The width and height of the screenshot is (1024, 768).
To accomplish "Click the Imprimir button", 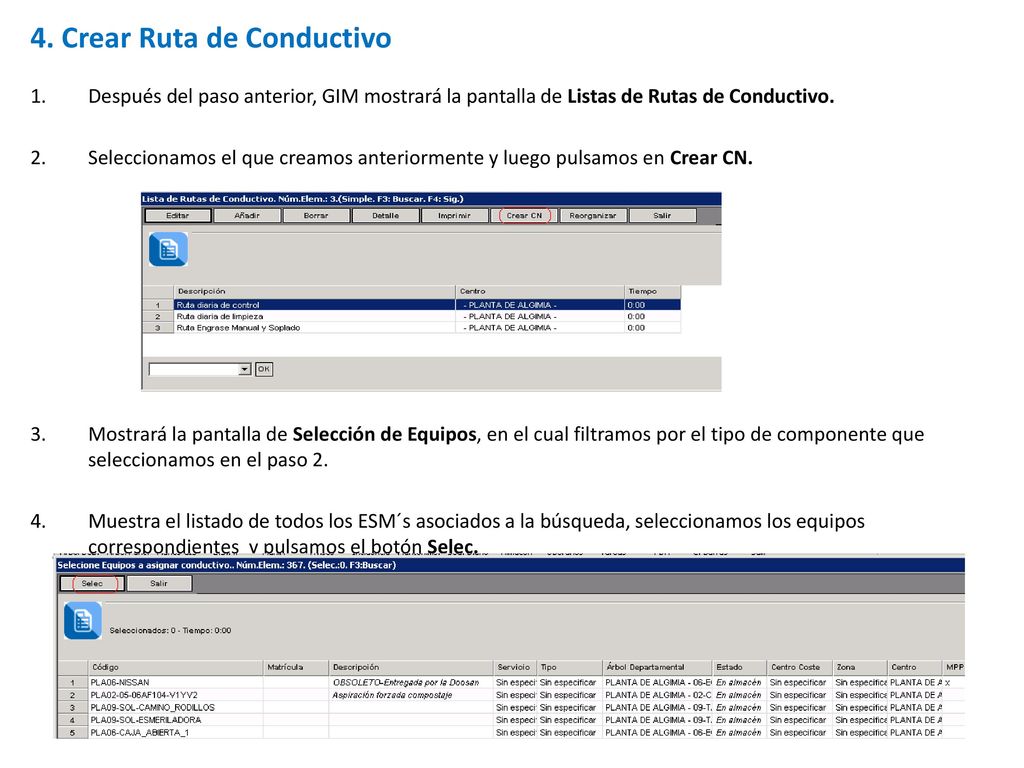I will (455, 216).
